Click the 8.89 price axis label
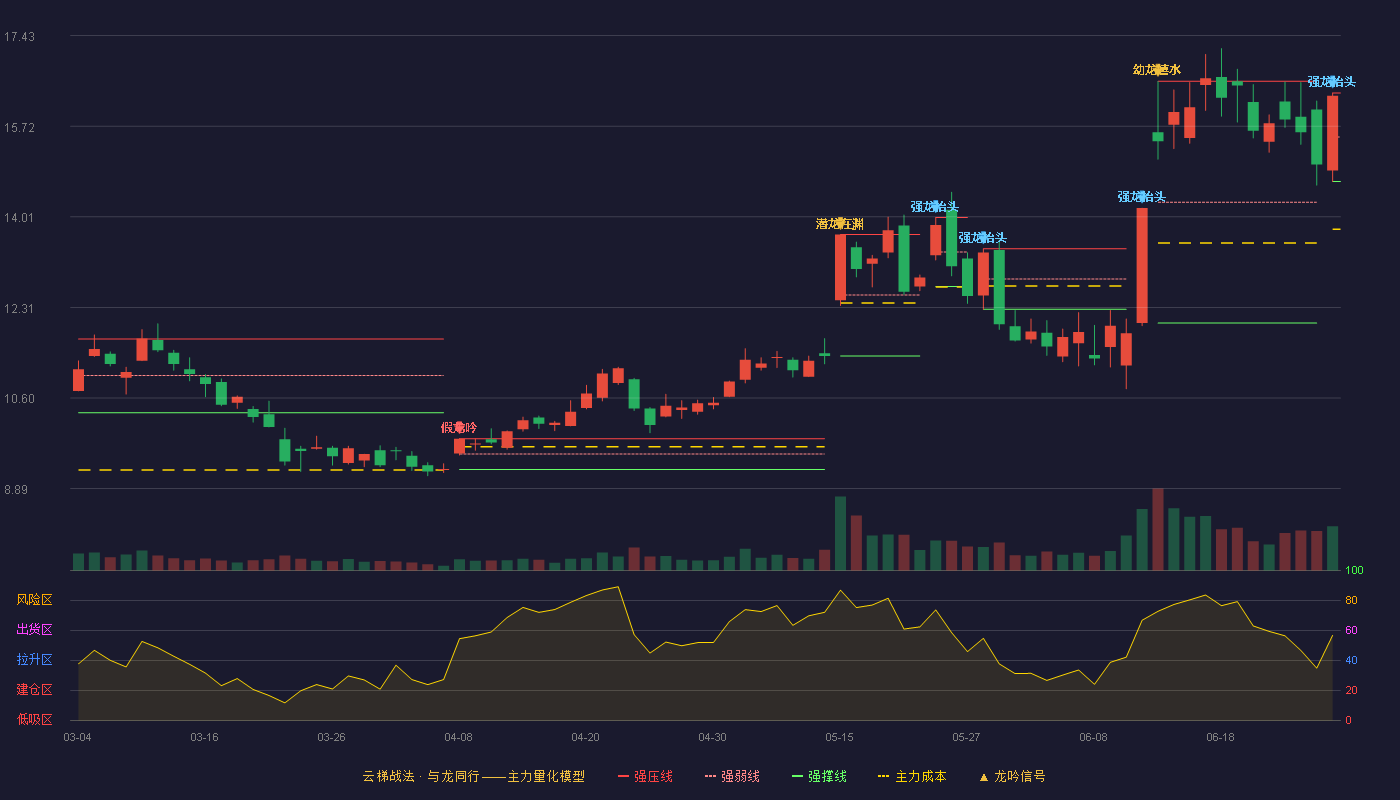This screenshot has height=800, width=1400. pyautogui.click(x=16, y=490)
